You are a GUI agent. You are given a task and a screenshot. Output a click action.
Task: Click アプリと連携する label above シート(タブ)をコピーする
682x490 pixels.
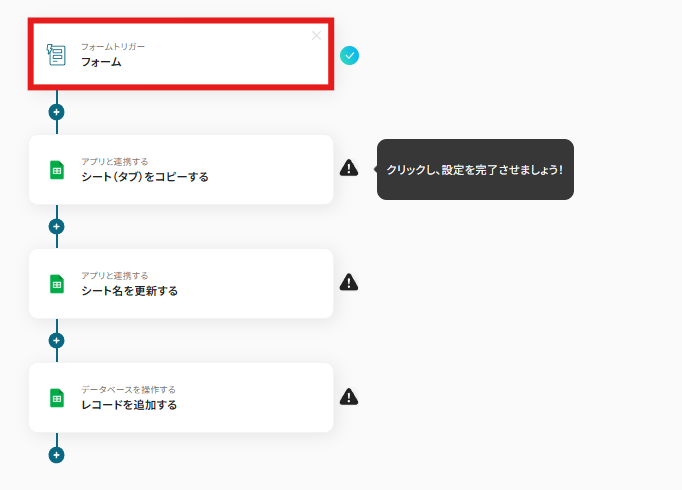click(115, 162)
